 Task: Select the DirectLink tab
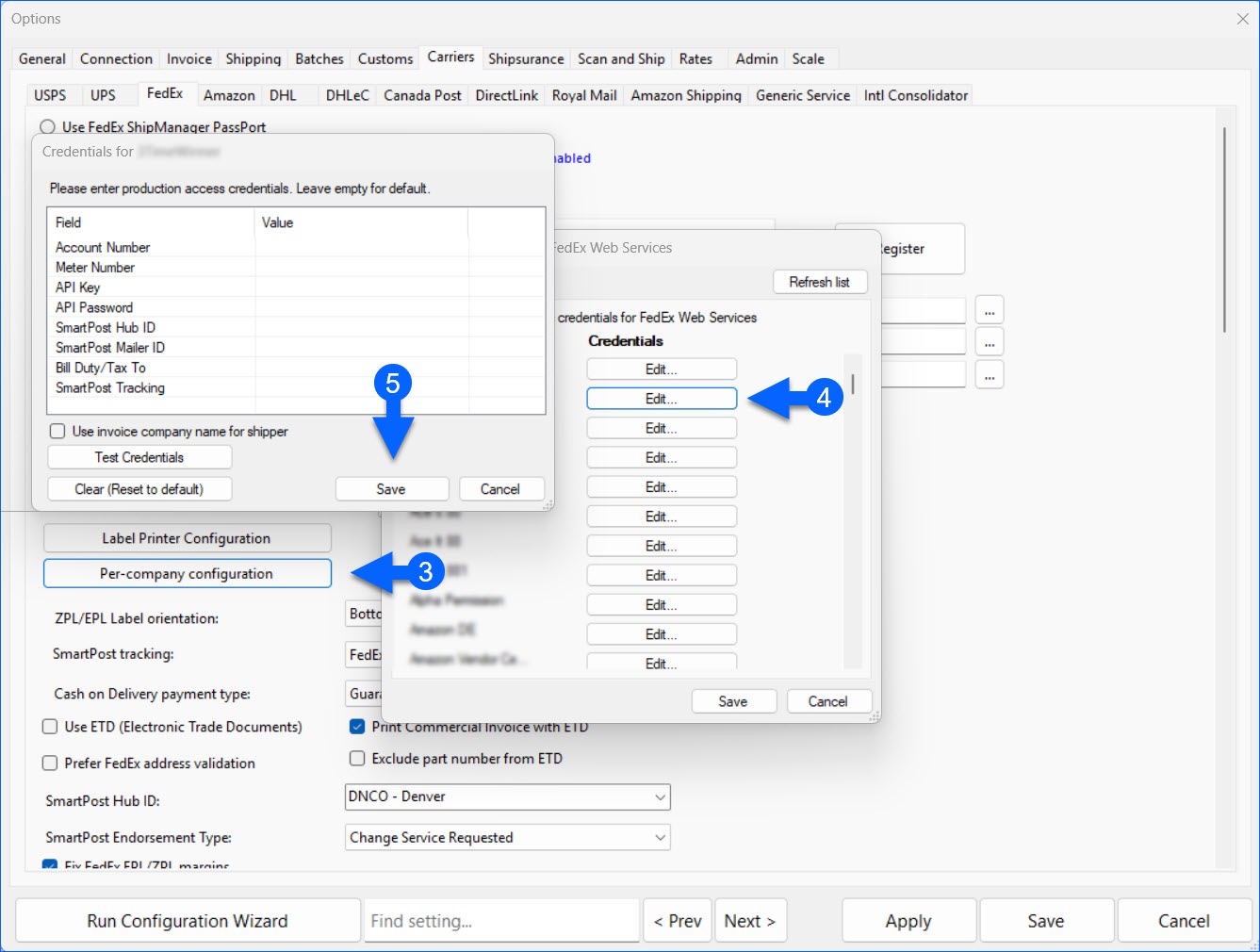click(x=507, y=95)
